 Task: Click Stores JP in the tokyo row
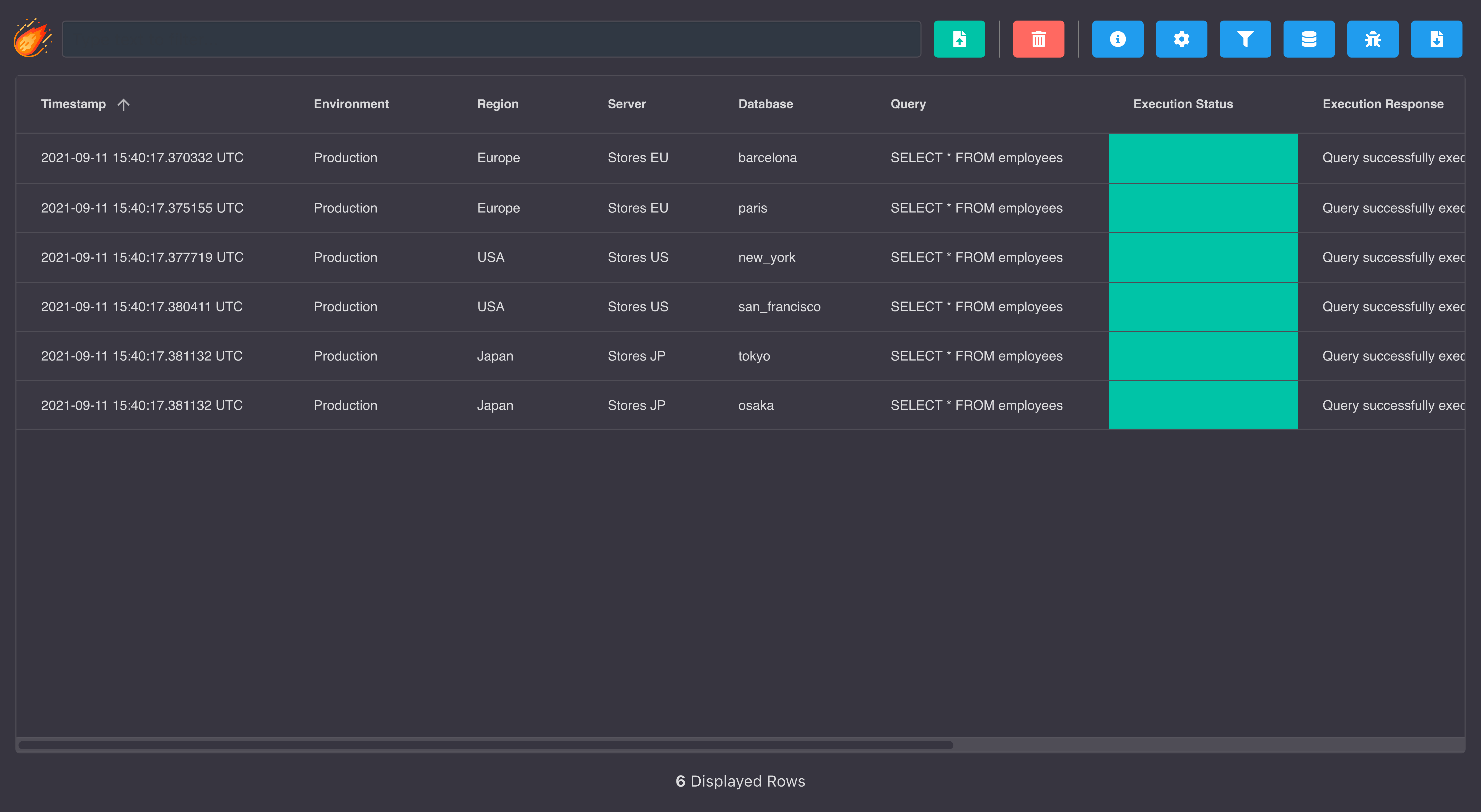(636, 356)
